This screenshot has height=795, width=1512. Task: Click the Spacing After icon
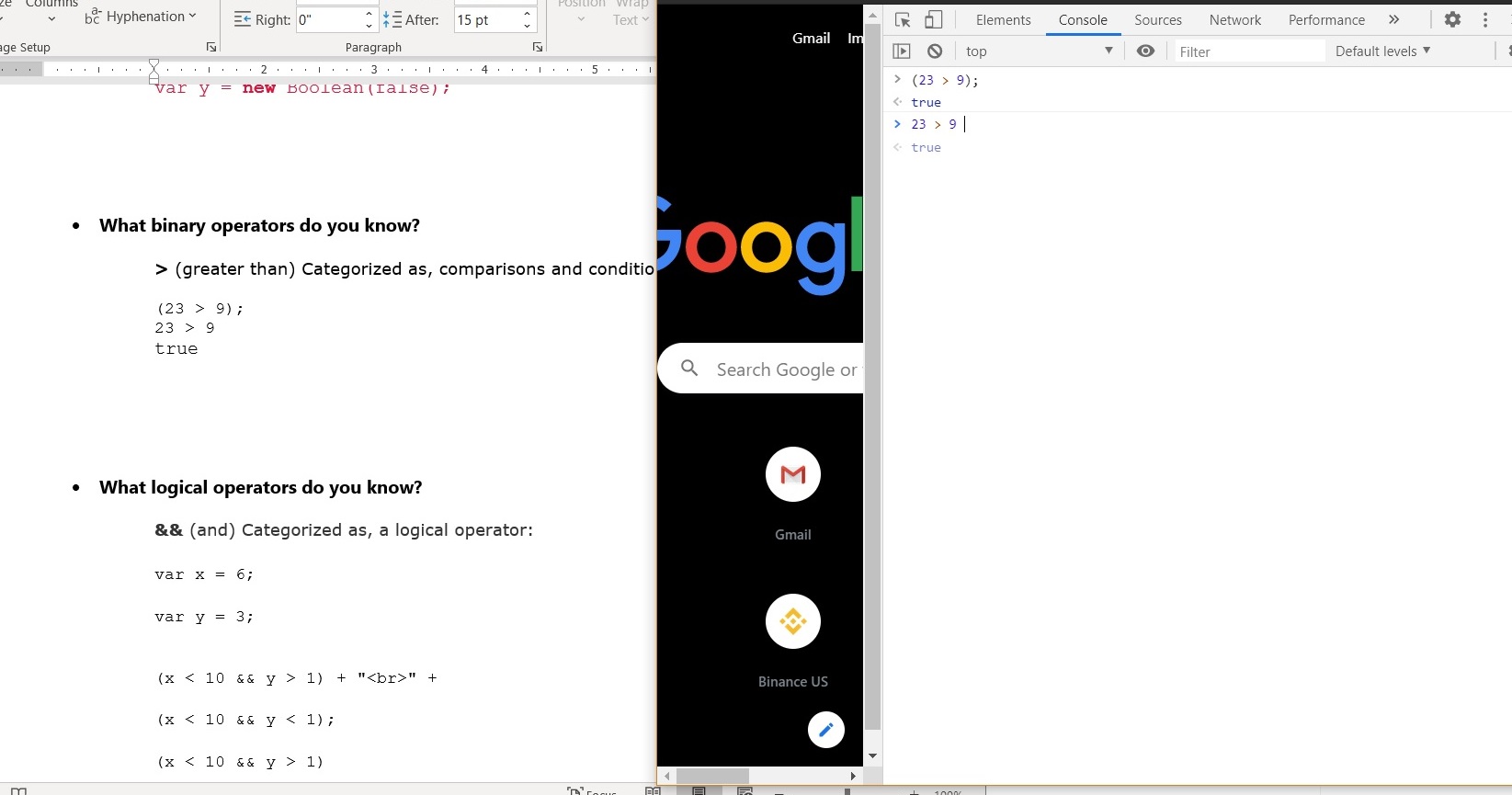pos(392,19)
